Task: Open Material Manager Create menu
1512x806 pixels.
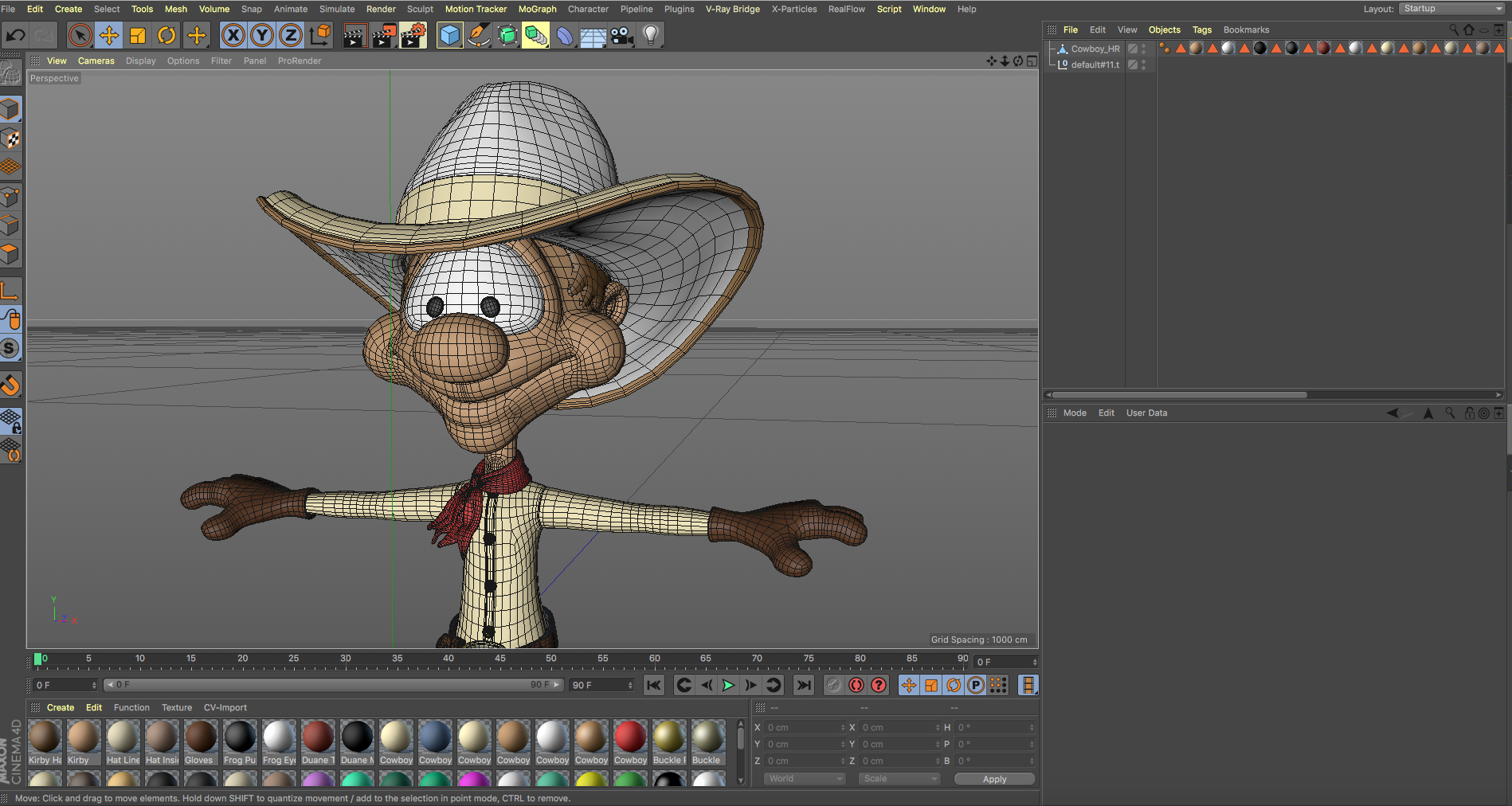Action: tap(61, 707)
